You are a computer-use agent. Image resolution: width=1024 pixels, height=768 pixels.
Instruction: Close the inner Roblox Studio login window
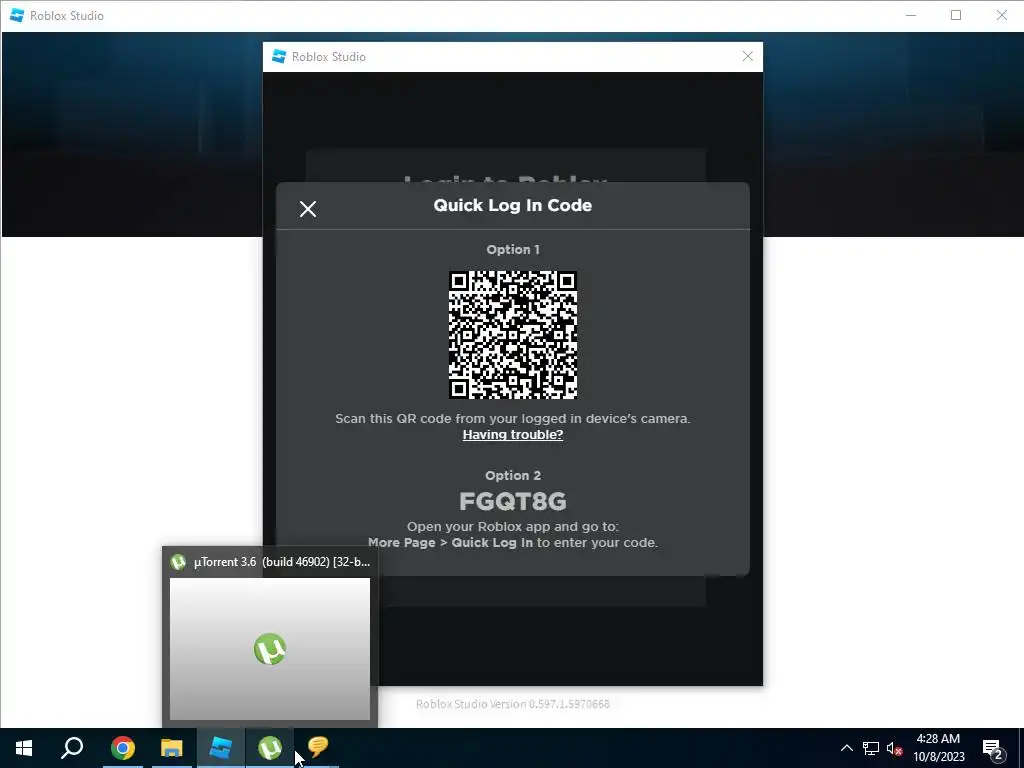[748, 57]
